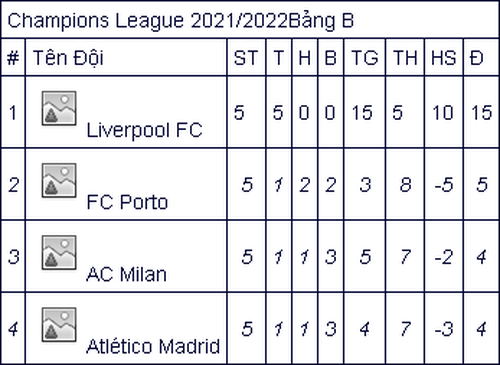Click AC Milan's goal difference -2
Viewport: 500px width, 365px height.
click(444, 257)
